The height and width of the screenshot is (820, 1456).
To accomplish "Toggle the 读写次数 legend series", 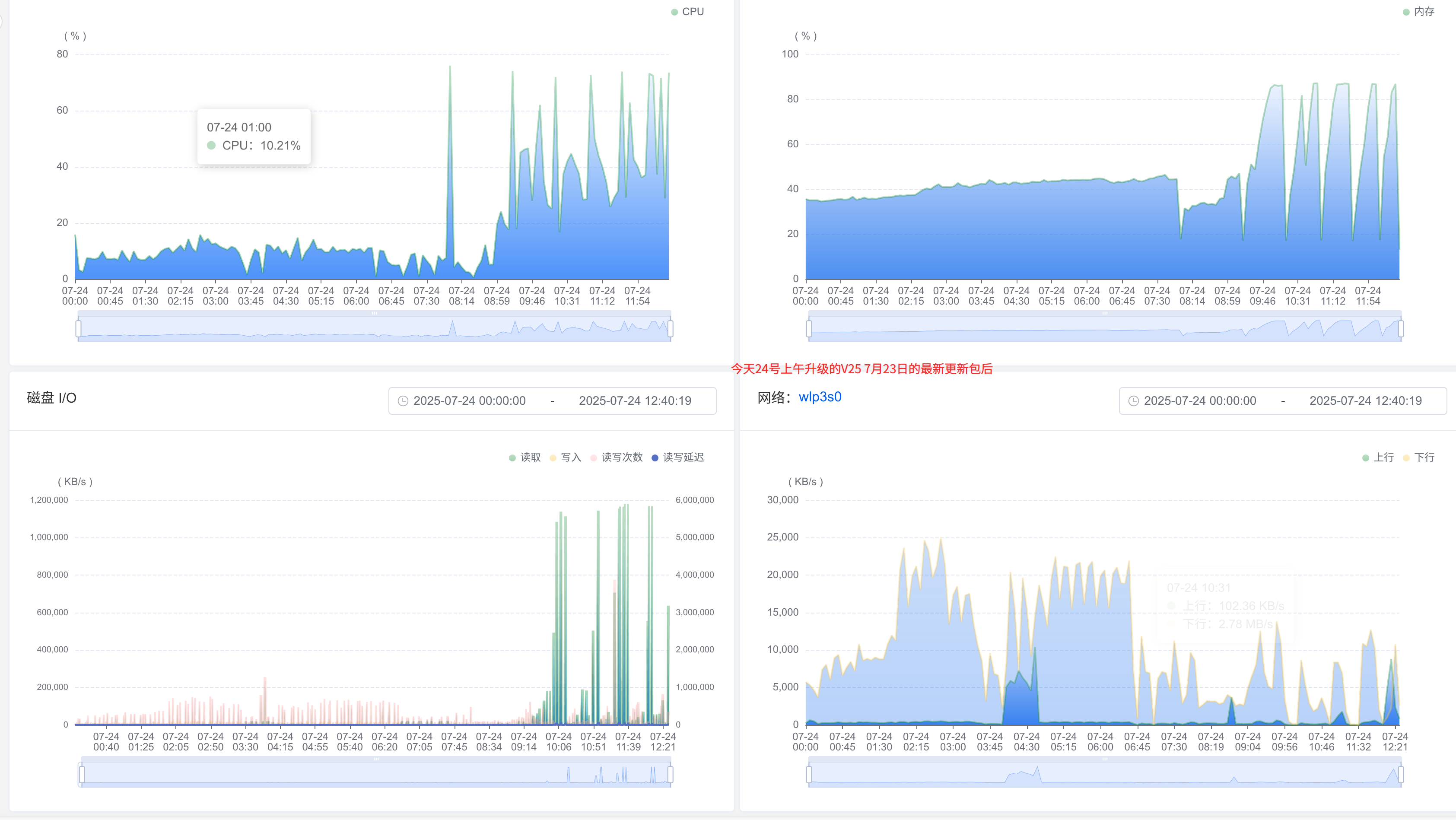I will (617, 457).
